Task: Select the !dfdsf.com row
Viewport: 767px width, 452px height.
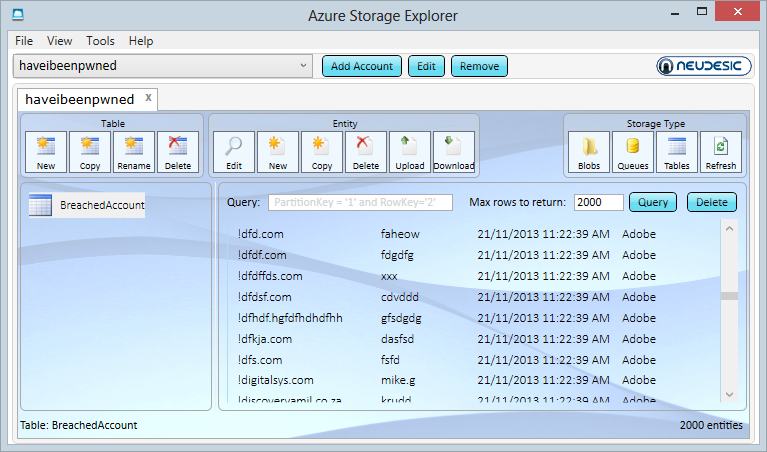Action: (x=448, y=297)
